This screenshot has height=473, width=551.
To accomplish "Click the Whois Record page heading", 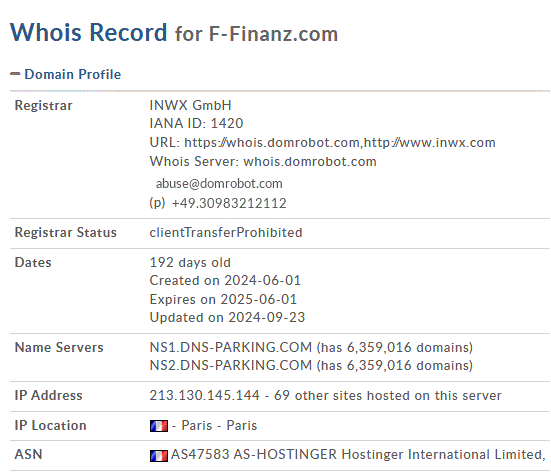I will (x=89, y=32).
